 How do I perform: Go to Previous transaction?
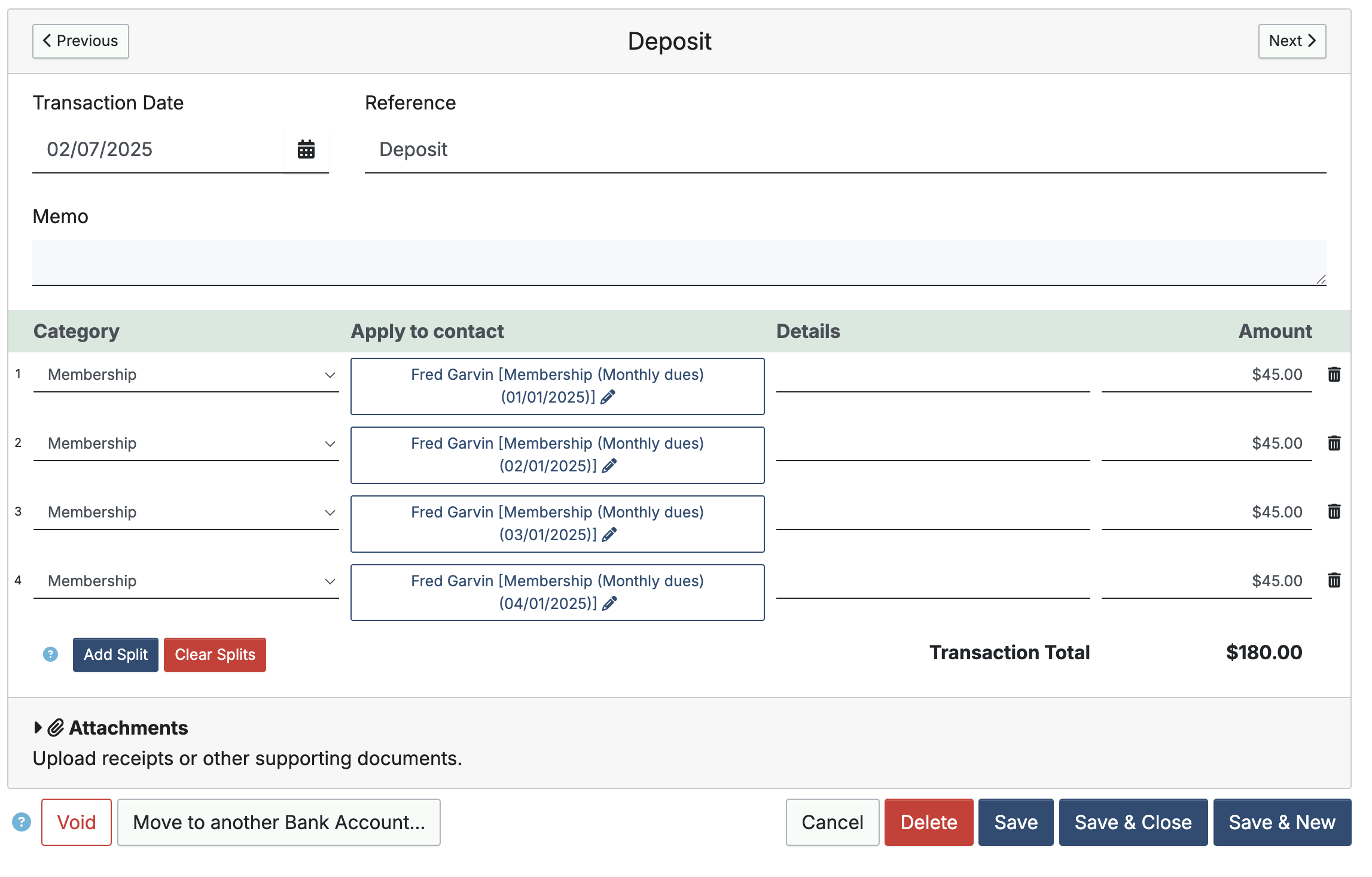point(81,41)
